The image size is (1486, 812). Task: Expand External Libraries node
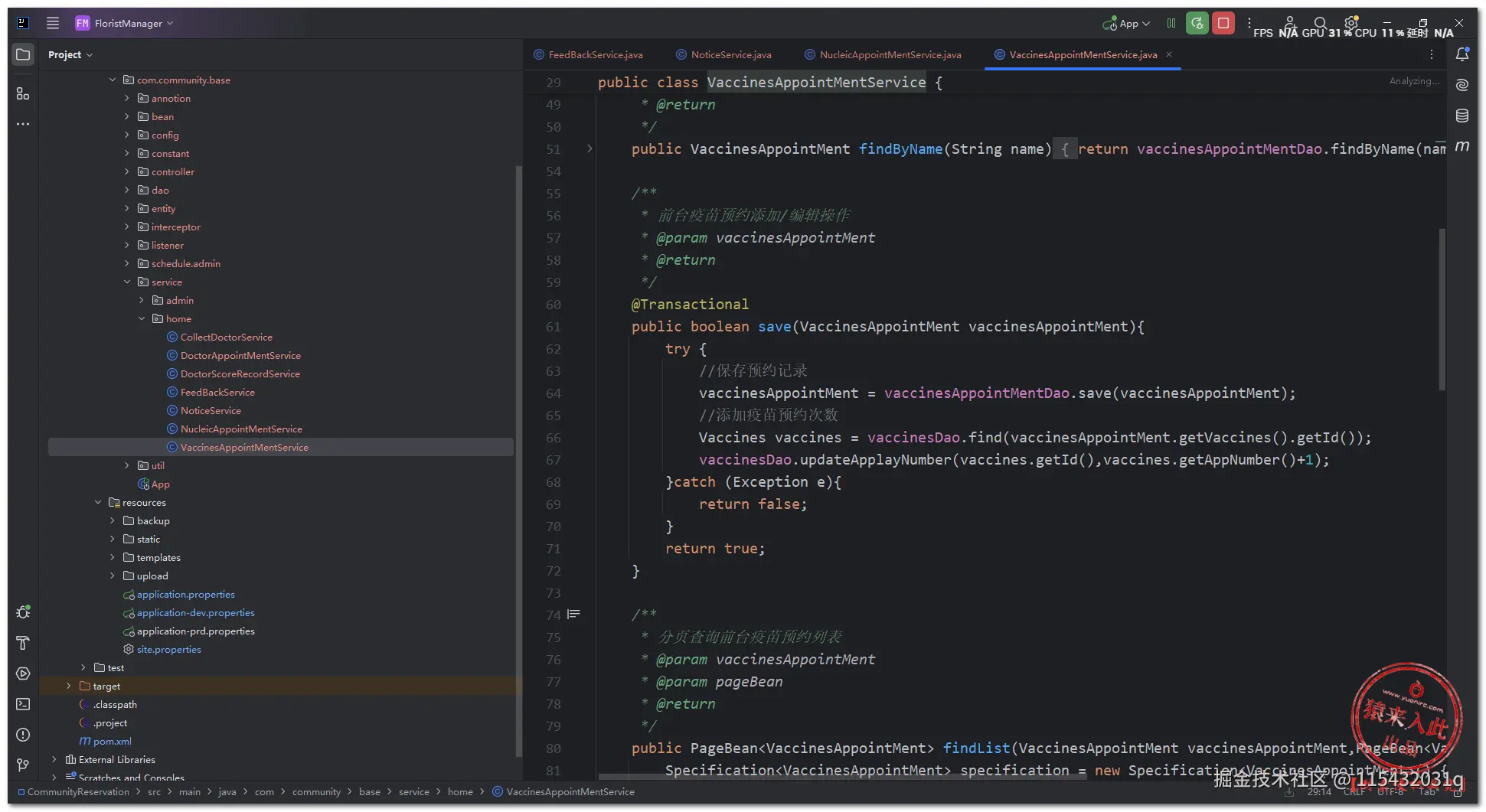(x=54, y=759)
